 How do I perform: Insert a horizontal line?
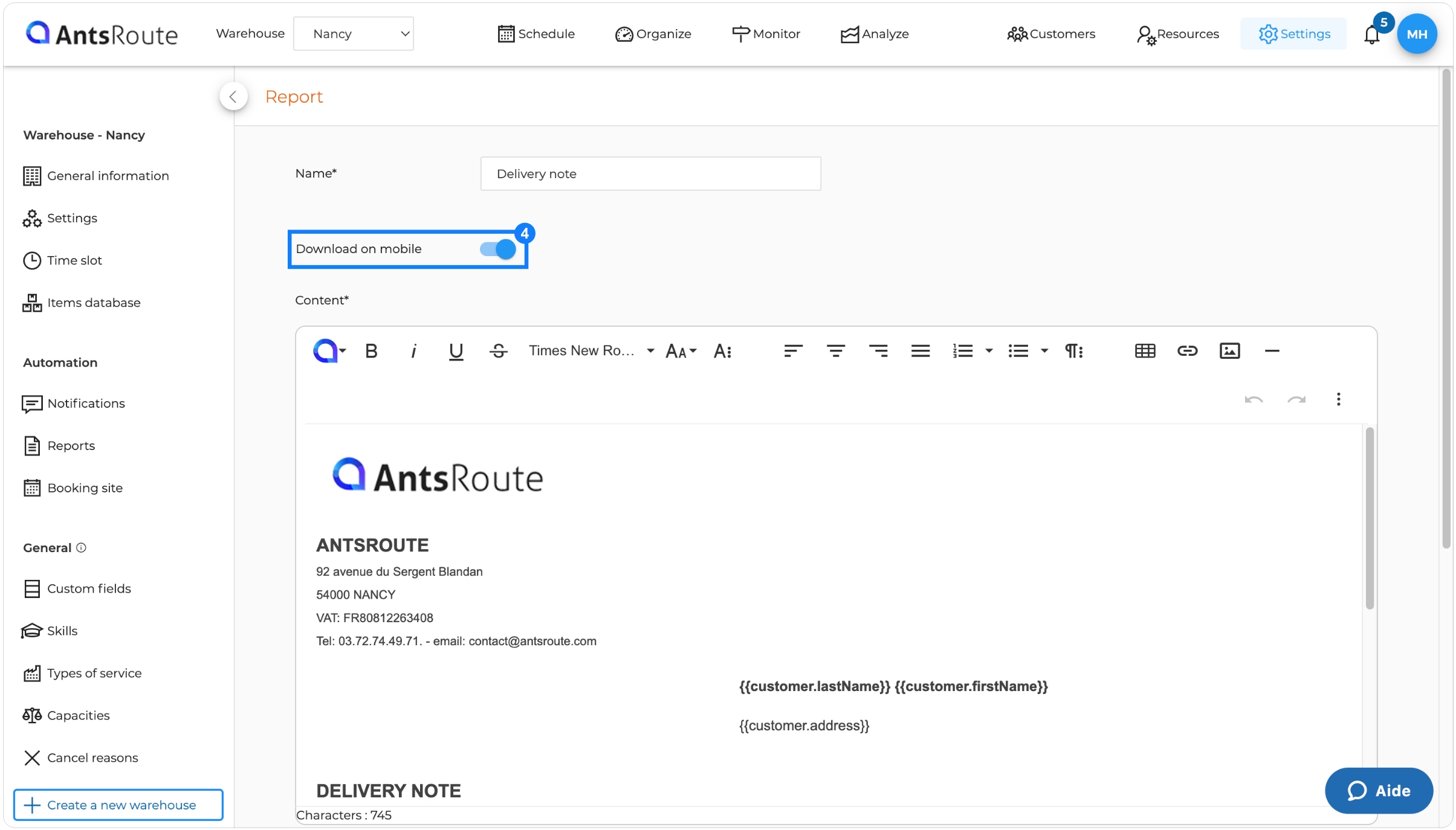(x=1272, y=351)
